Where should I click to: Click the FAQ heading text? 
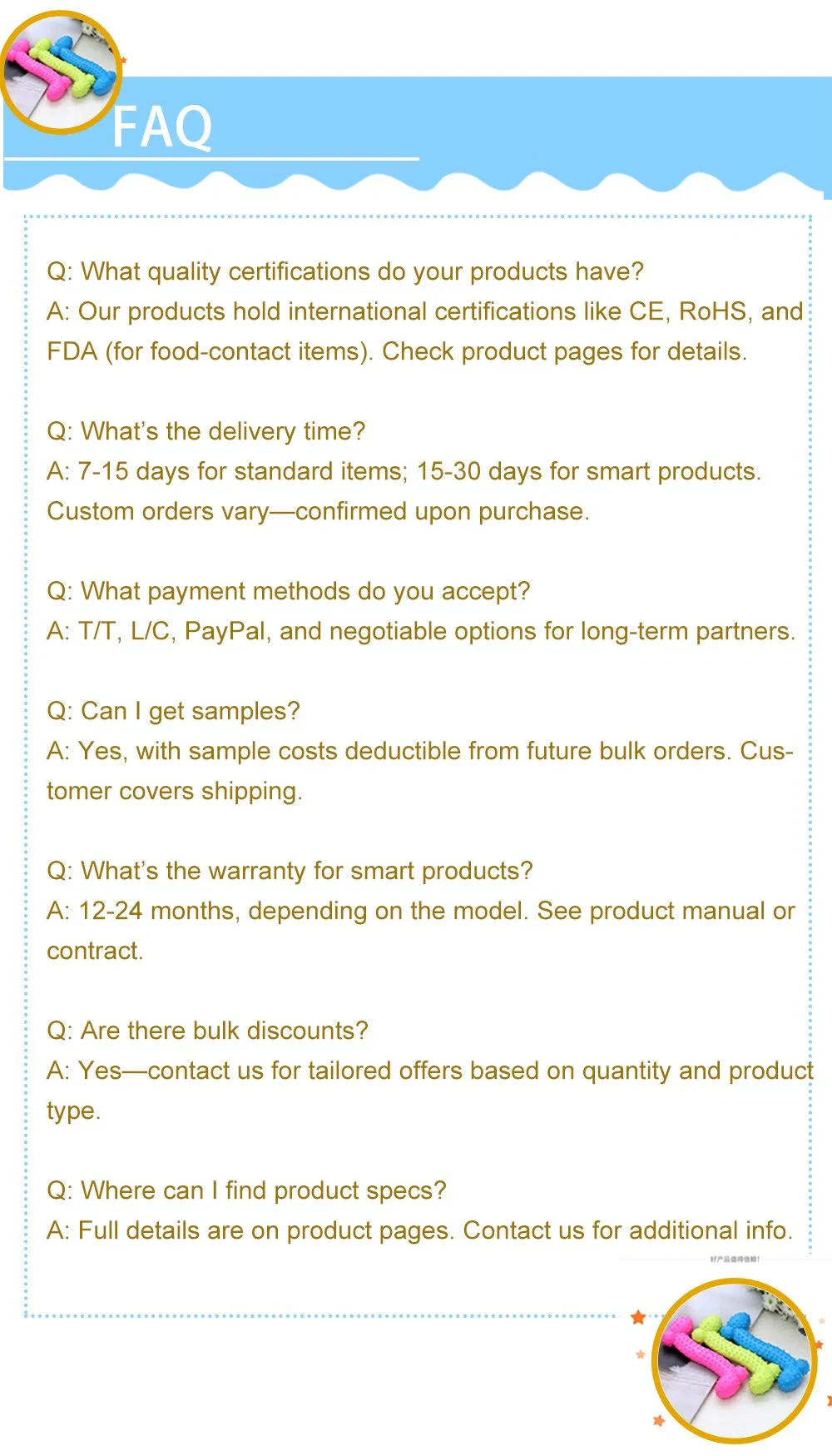163,128
